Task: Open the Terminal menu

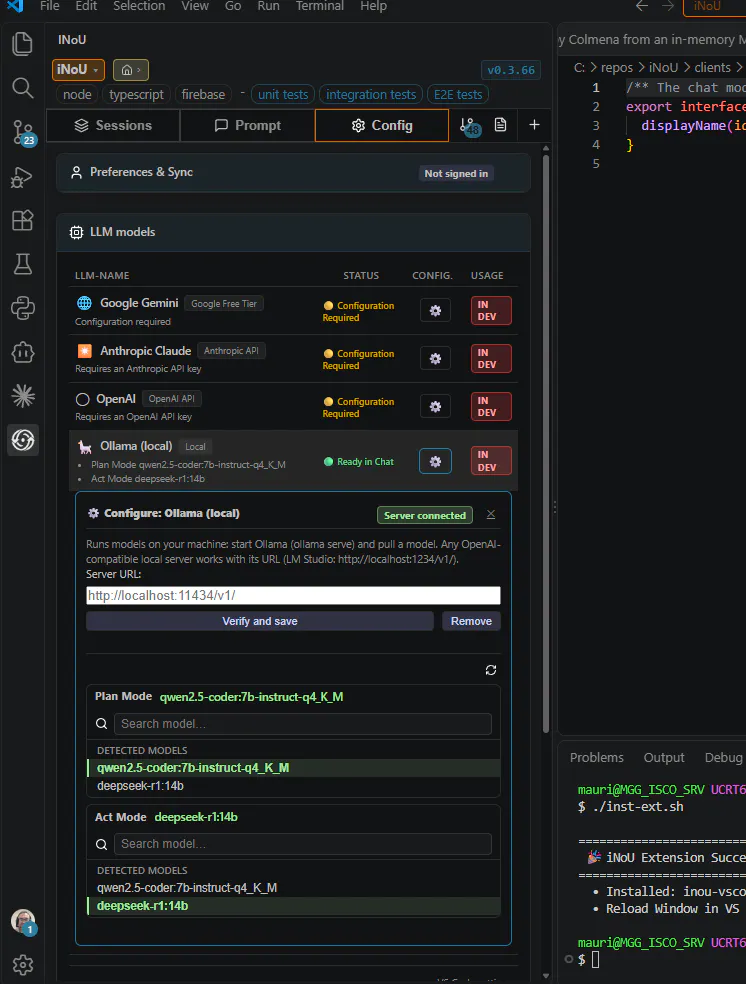Action: tap(319, 6)
